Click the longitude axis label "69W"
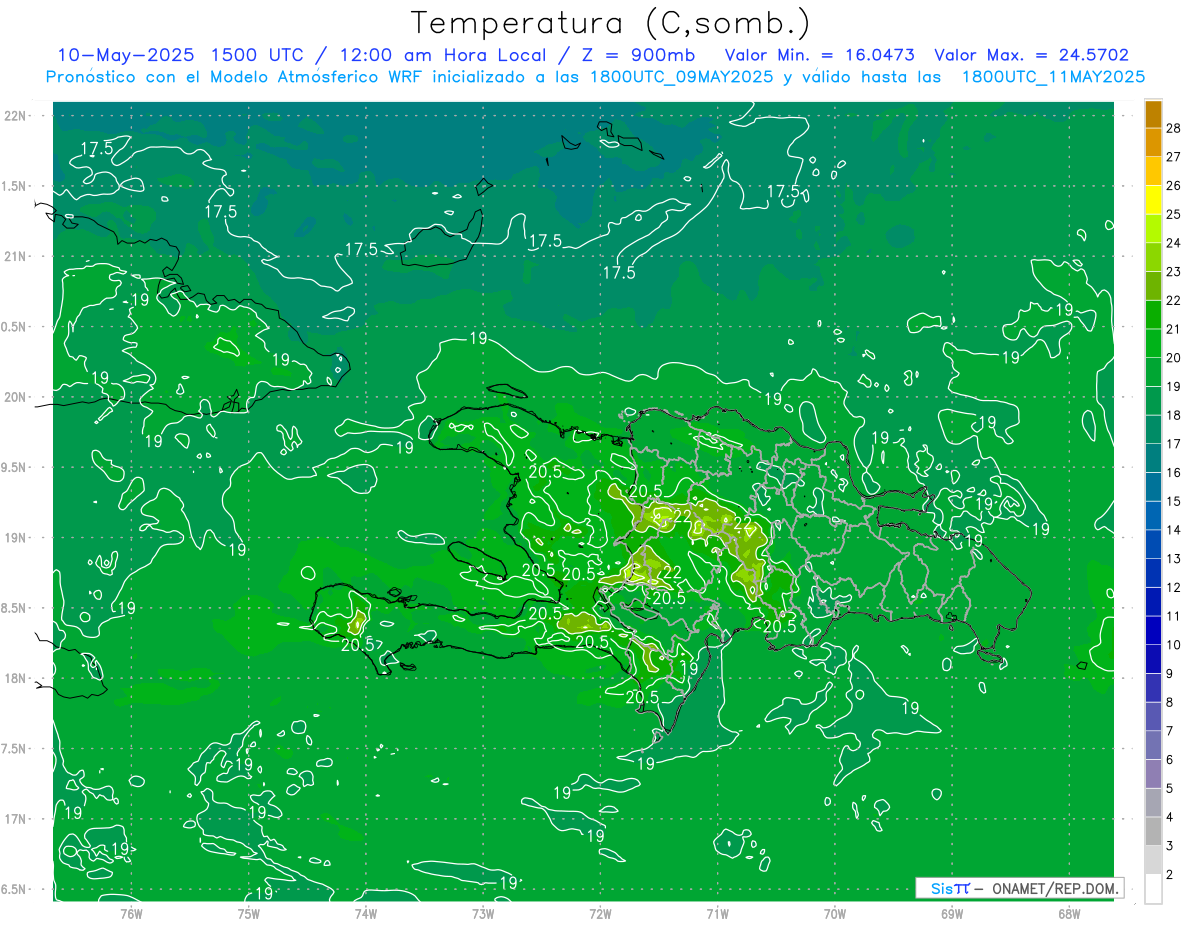This screenshot has height=927, width=1200. coord(952,912)
